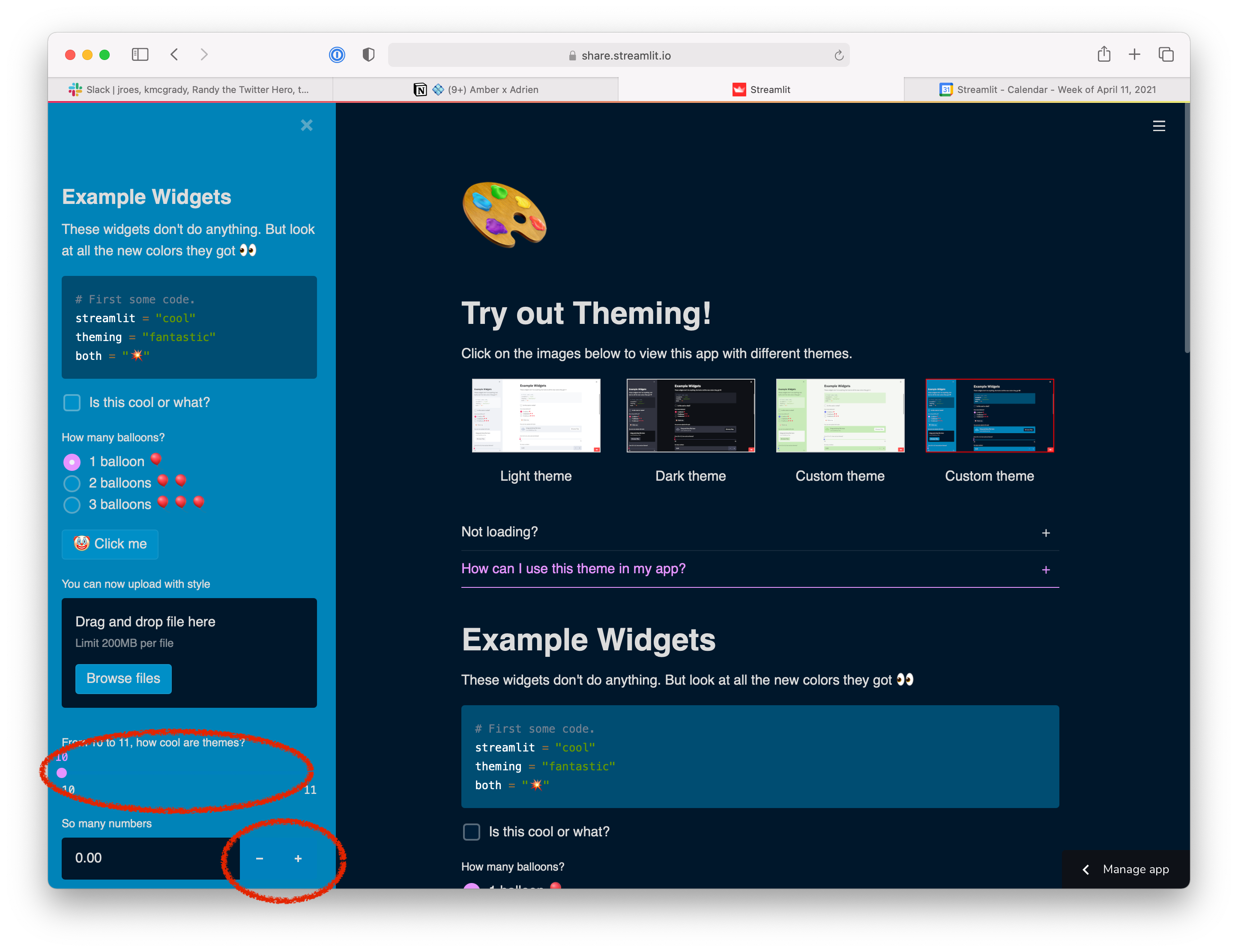Open the Share menu icon
This screenshot has height=952, width=1238.
click(x=1103, y=54)
